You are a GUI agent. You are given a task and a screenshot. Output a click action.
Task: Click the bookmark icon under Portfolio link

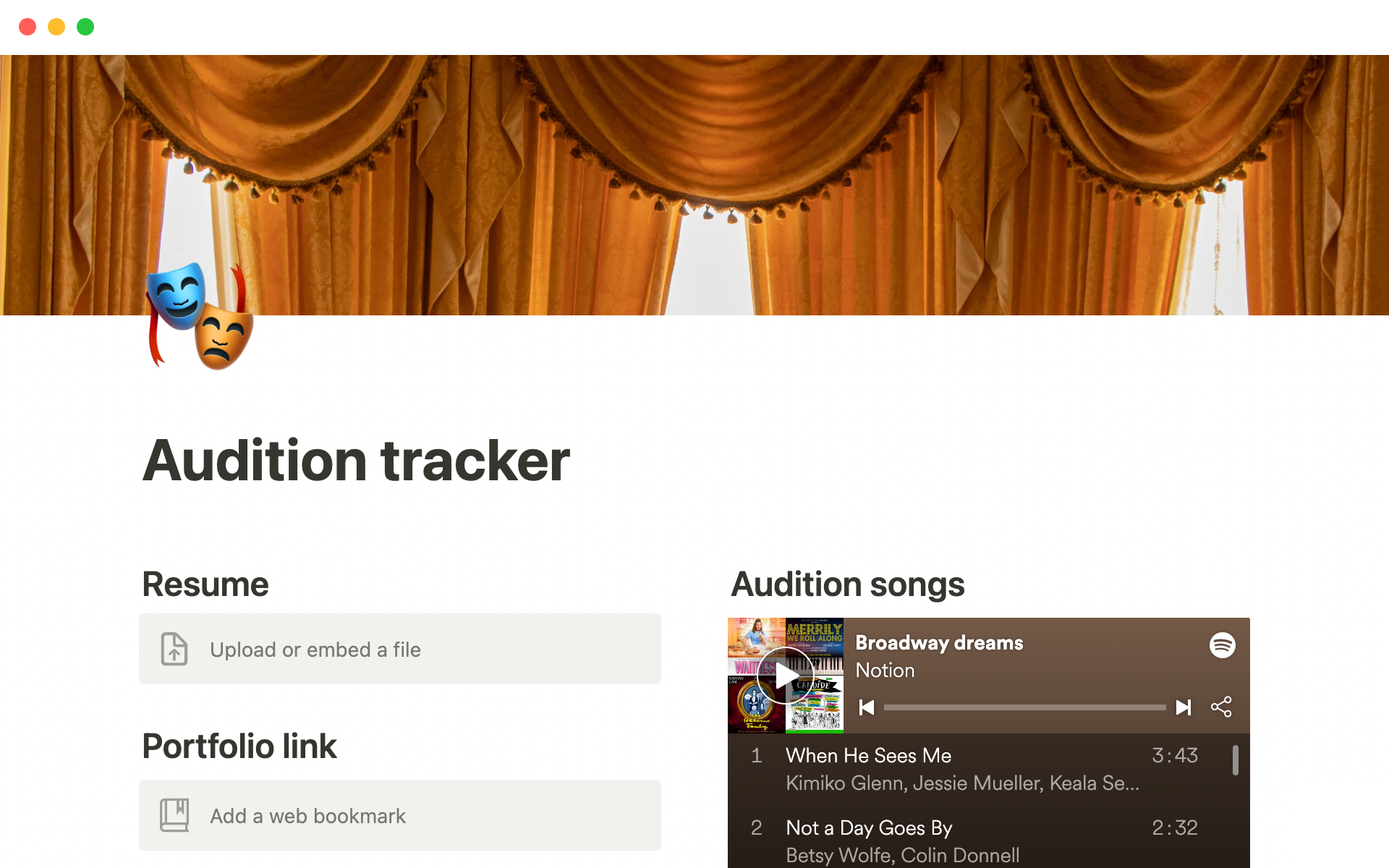(174, 815)
